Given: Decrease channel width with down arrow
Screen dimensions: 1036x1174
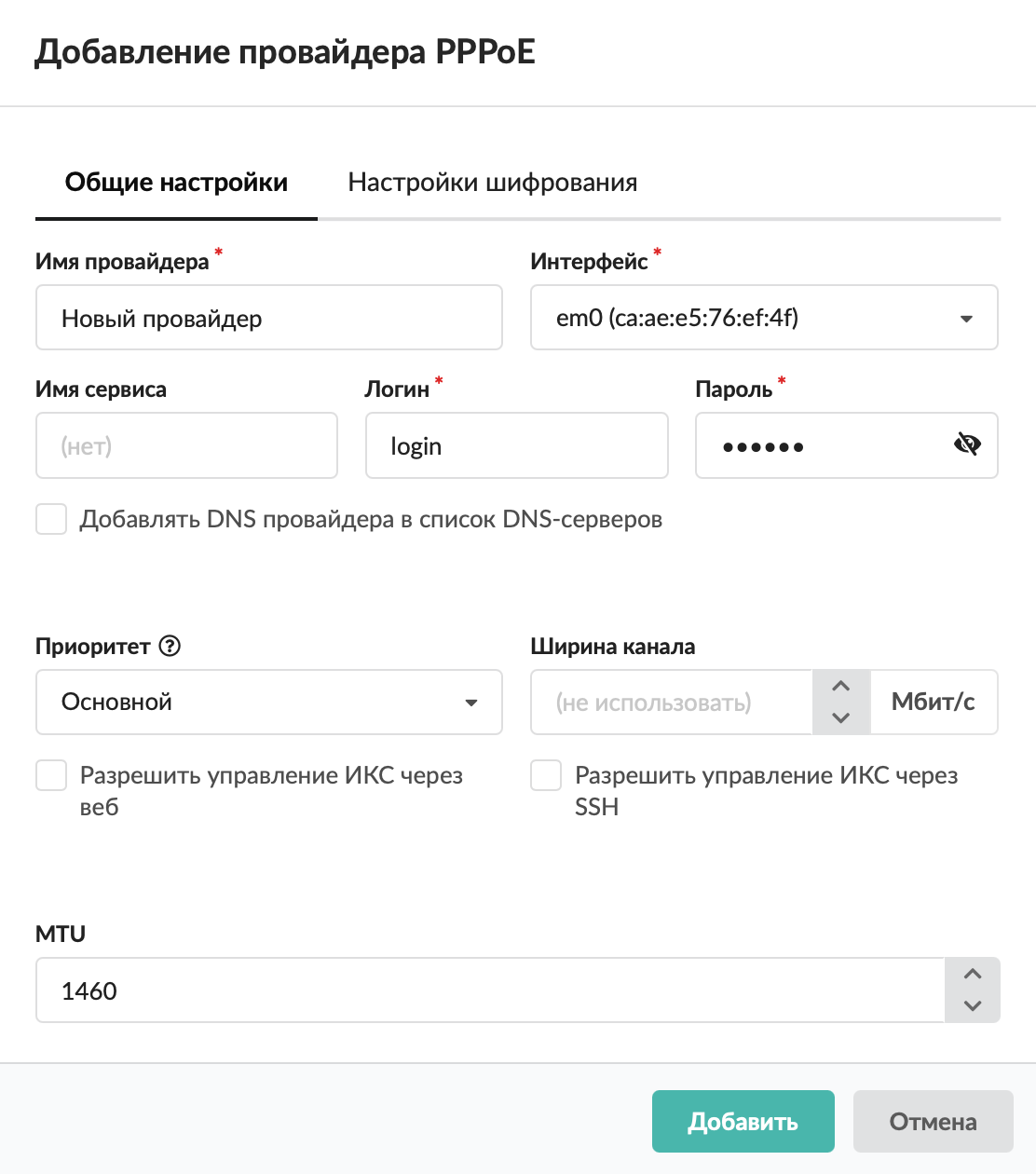Looking at the screenshot, I should [x=841, y=717].
